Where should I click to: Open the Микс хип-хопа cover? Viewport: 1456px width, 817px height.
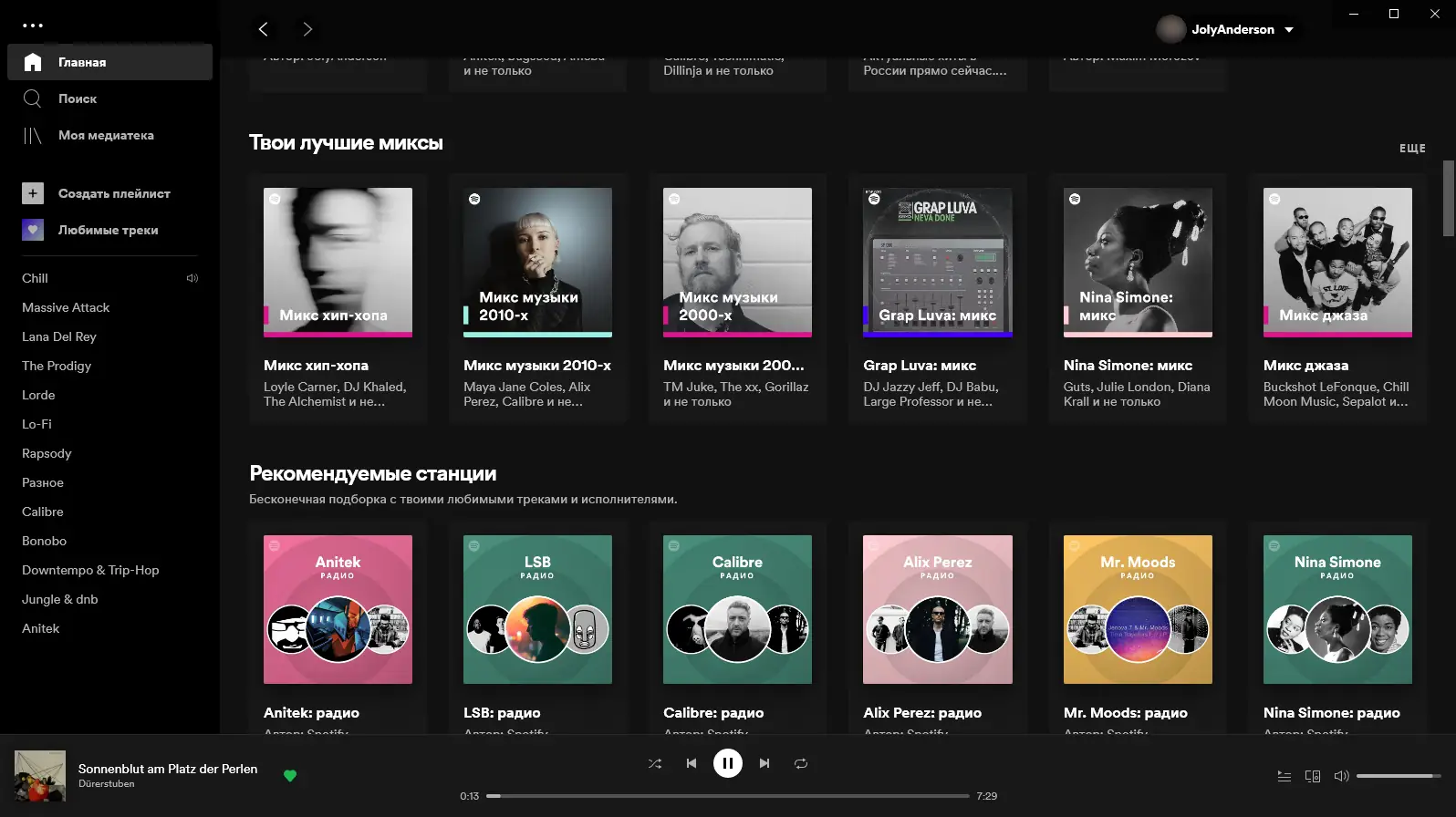338,263
